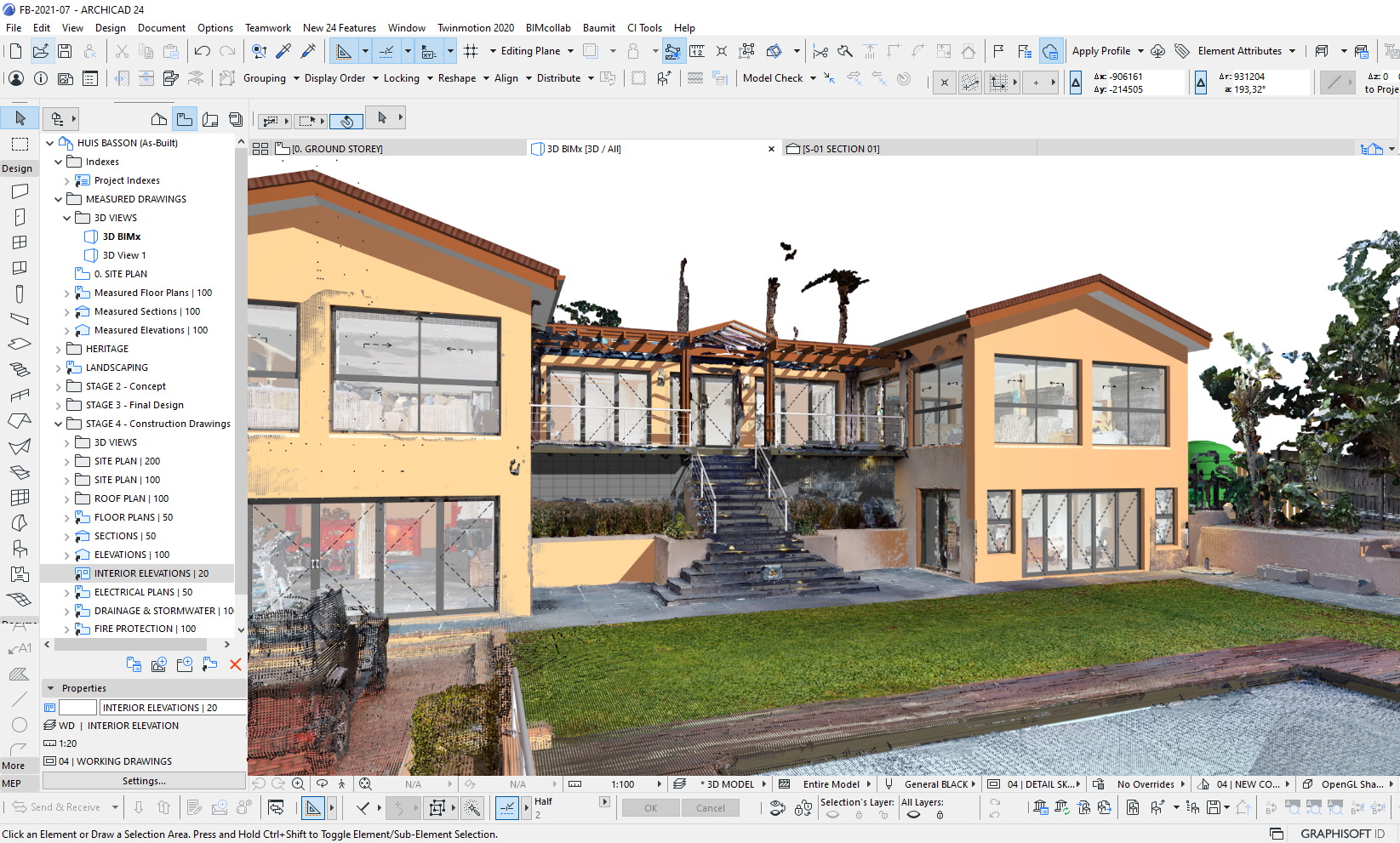Toggle the Guide Lines button
The width and height of the screenshot is (1400, 843).
click(386, 51)
